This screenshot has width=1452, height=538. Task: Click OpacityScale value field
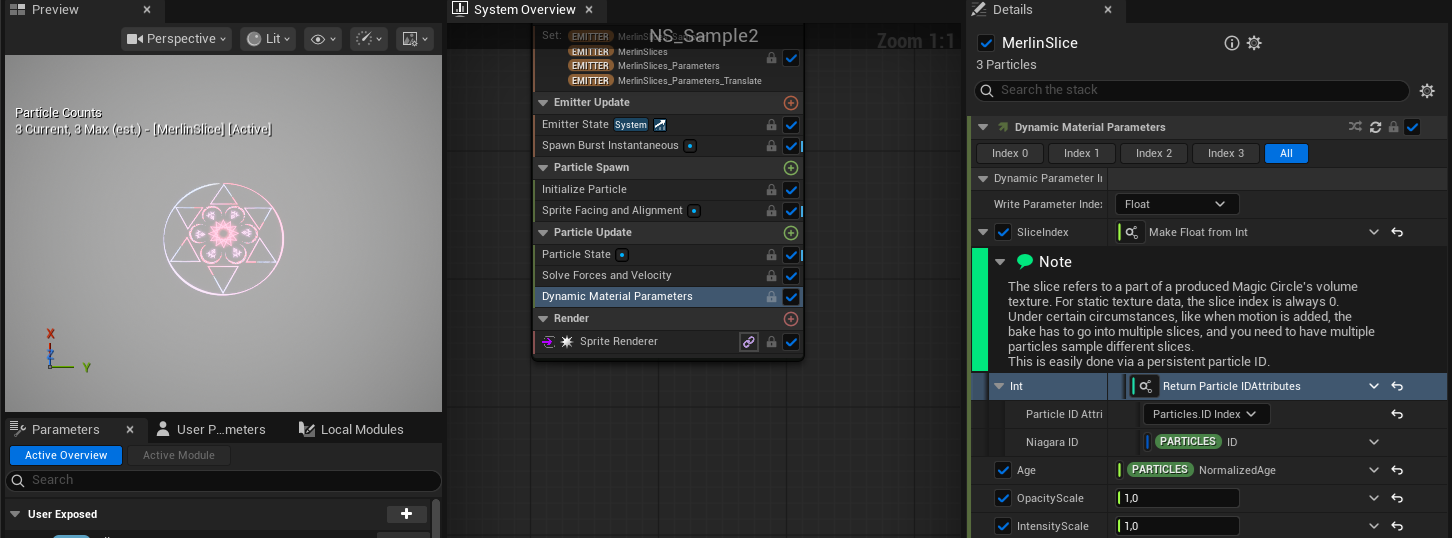pyautogui.click(x=1178, y=498)
